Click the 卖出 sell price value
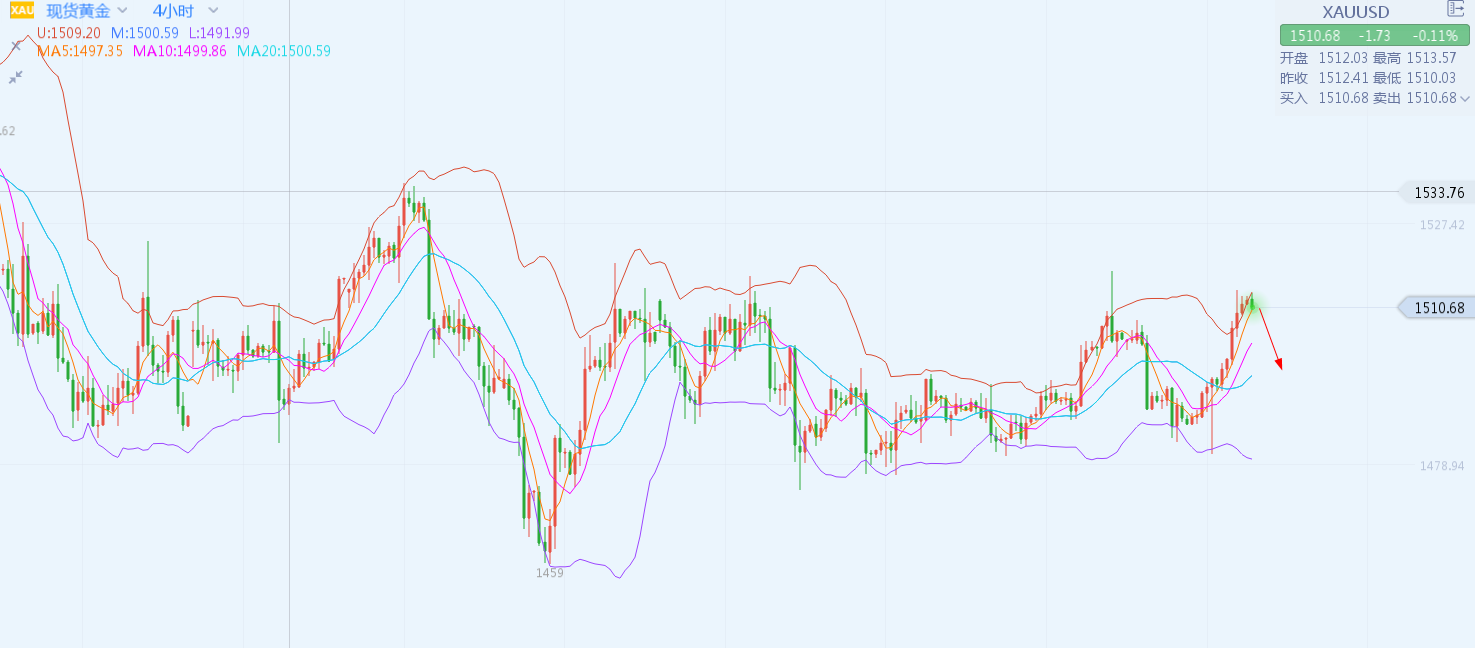This screenshot has height=648, width=1475. coord(1431,98)
